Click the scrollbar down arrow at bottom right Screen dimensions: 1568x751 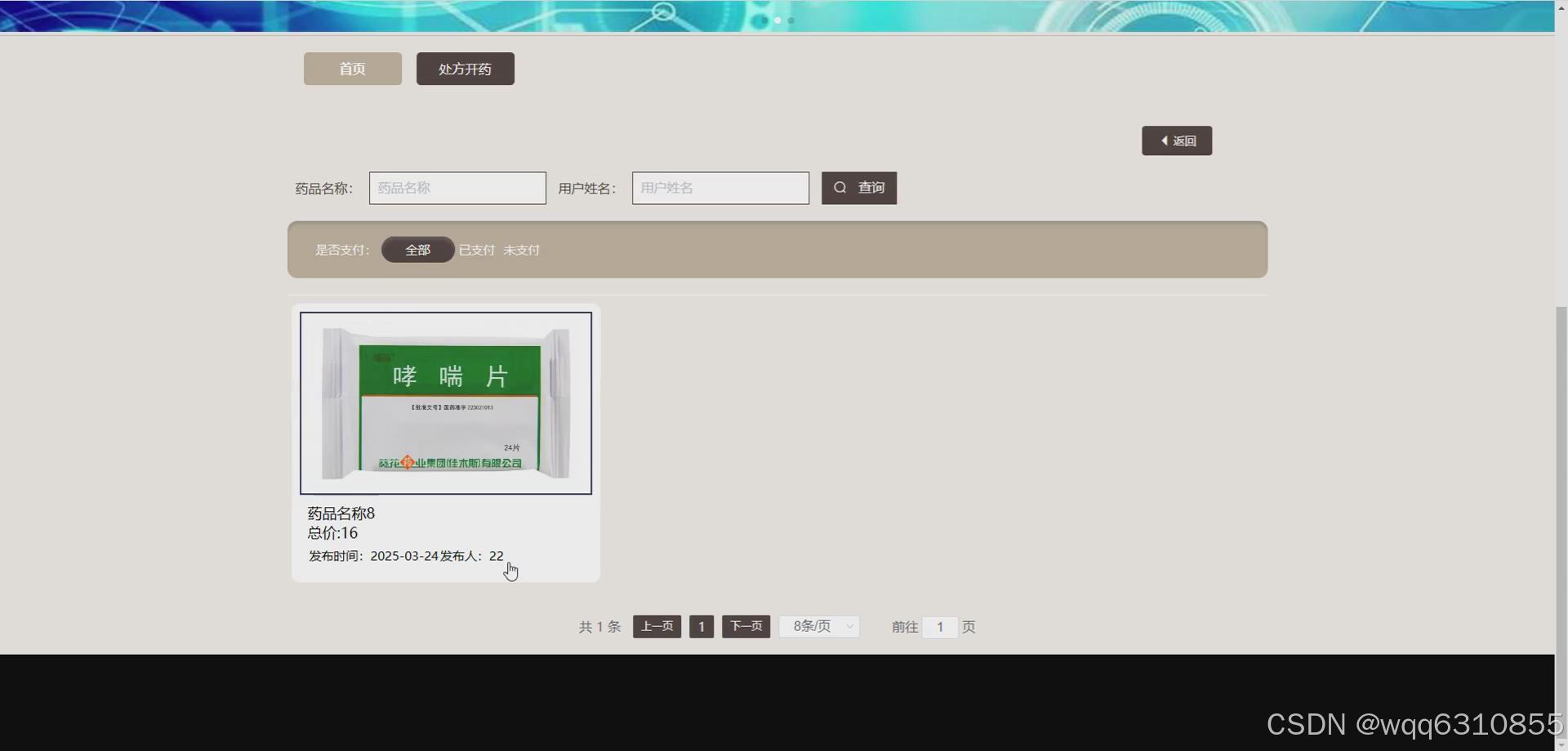click(1560, 744)
